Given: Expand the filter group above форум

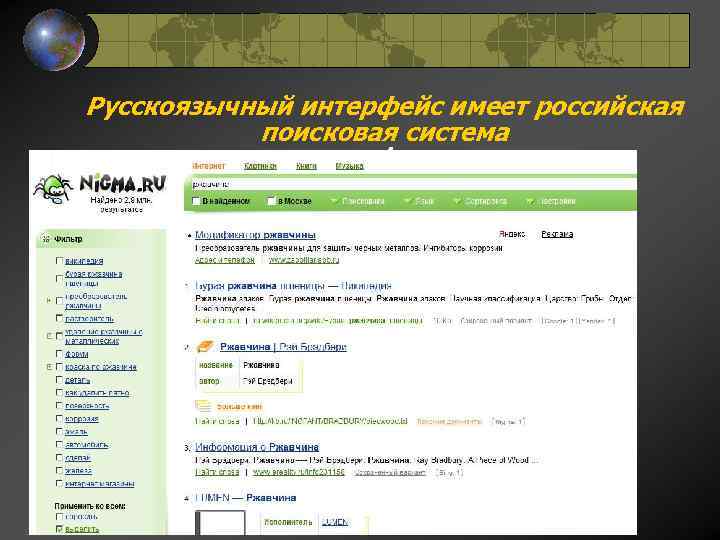Looking at the screenshot, I should point(49,336).
